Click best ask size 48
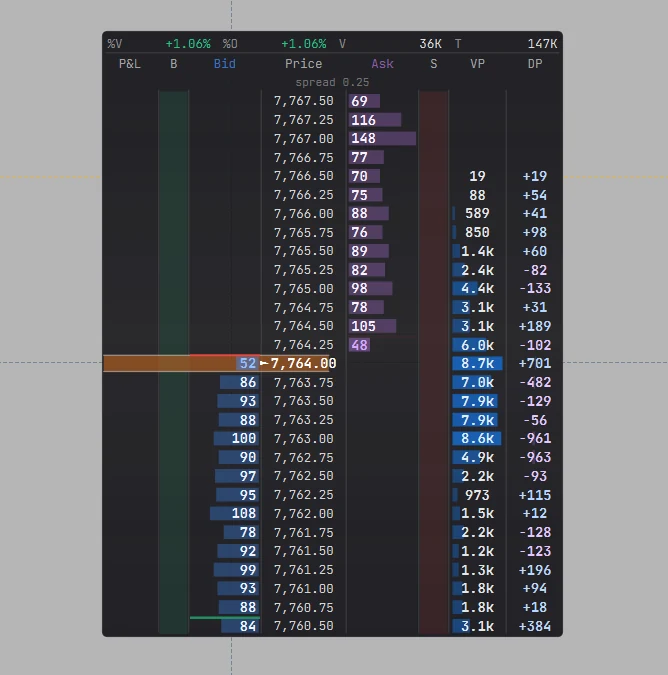 [359, 345]
